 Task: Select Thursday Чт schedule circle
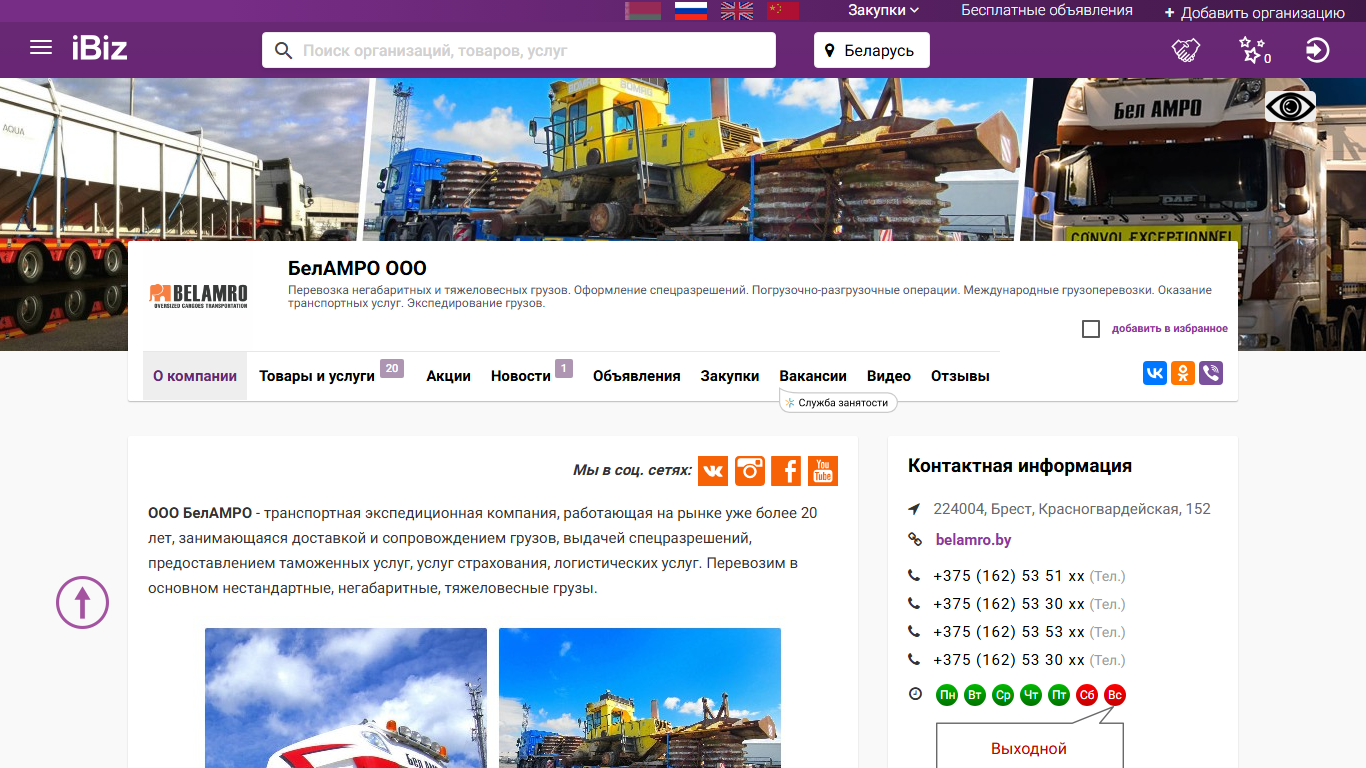point(1031,694)
